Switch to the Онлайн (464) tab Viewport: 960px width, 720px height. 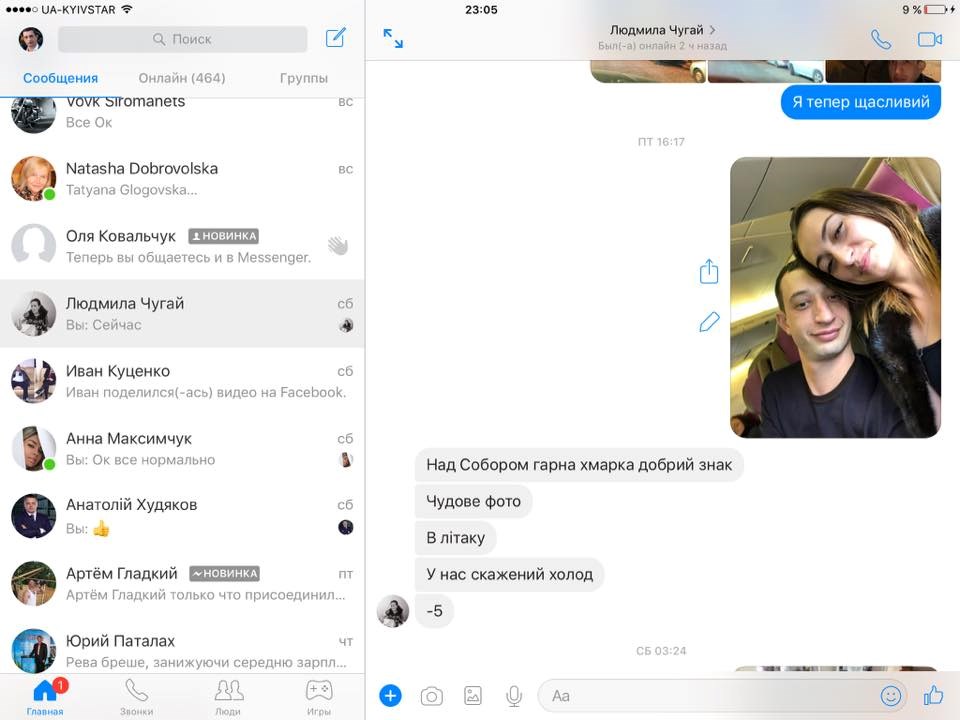[181, 78]
